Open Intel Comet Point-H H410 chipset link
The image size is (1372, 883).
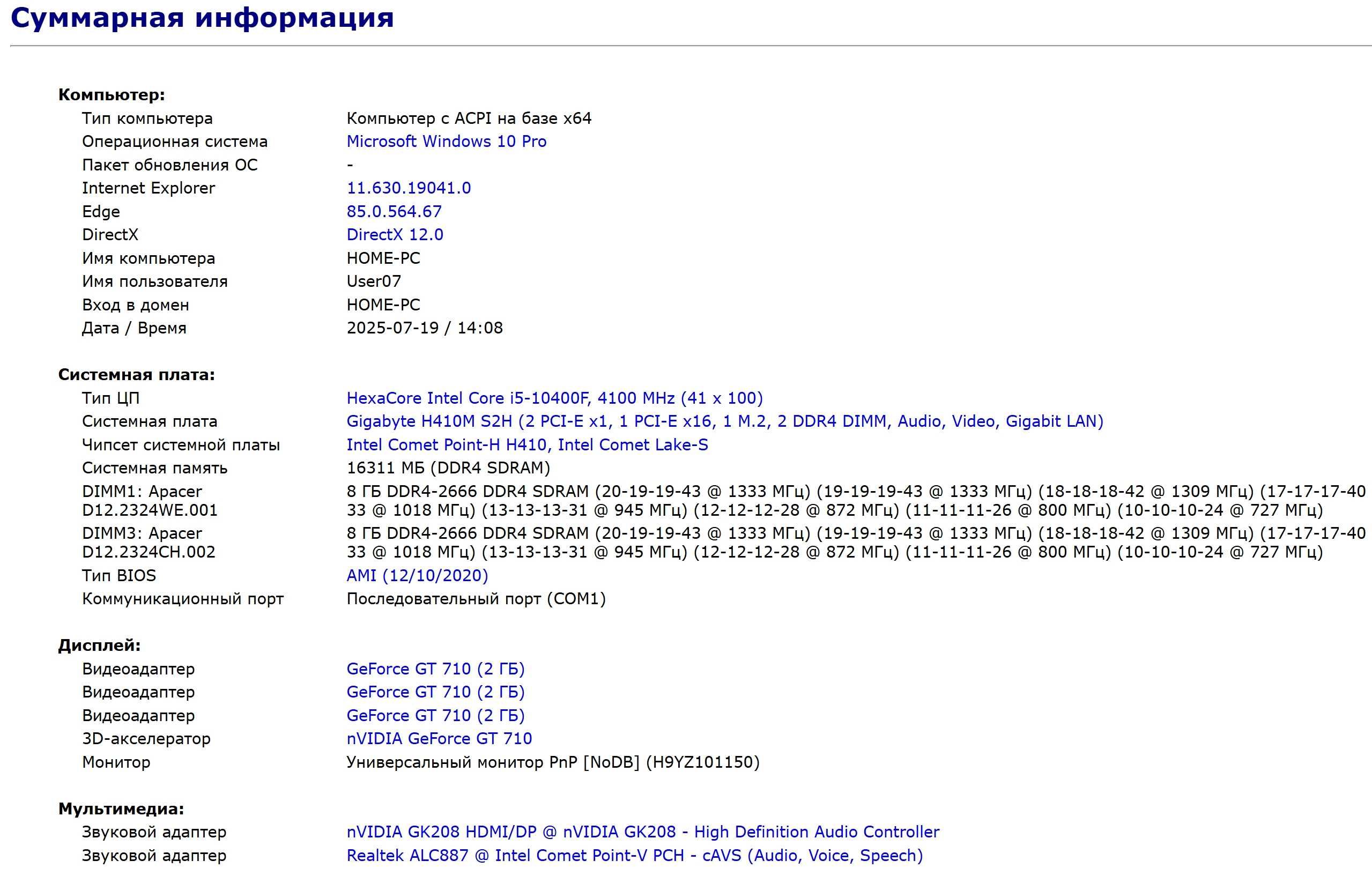click(x=527, y=445)
